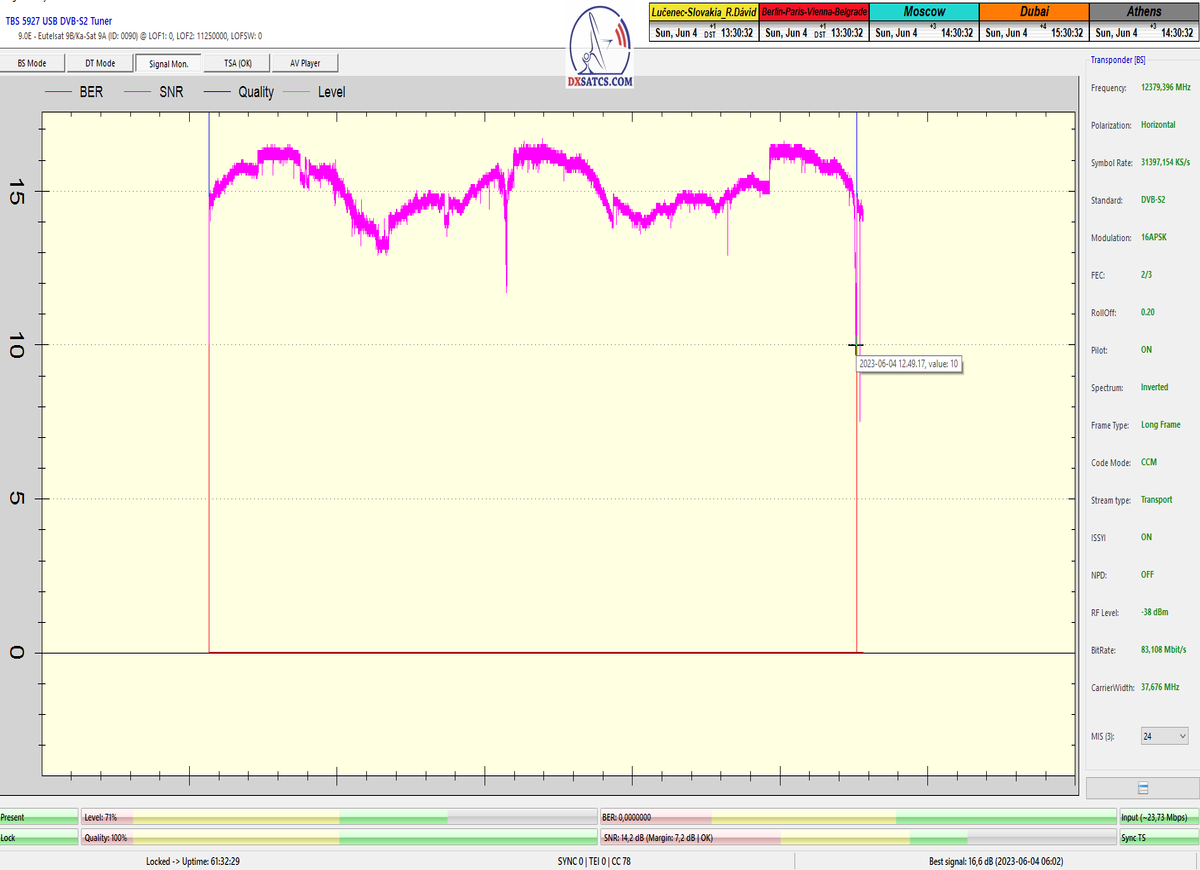Click the SNR 14,2 dB margin bar

pos(856,838)
